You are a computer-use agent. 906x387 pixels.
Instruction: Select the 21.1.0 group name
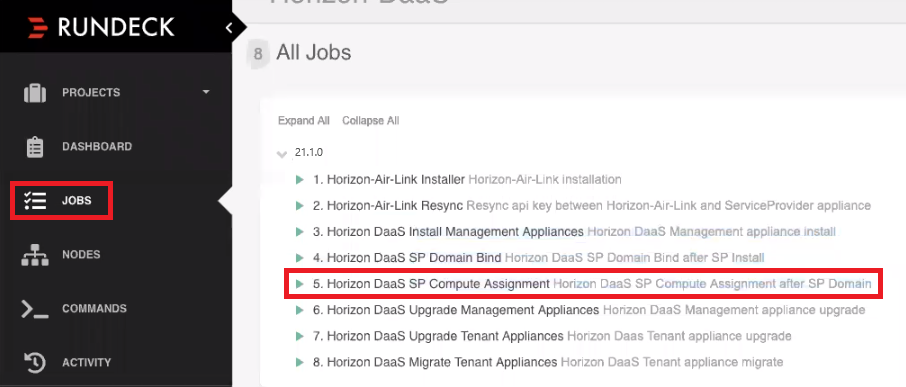coord(309,152)
